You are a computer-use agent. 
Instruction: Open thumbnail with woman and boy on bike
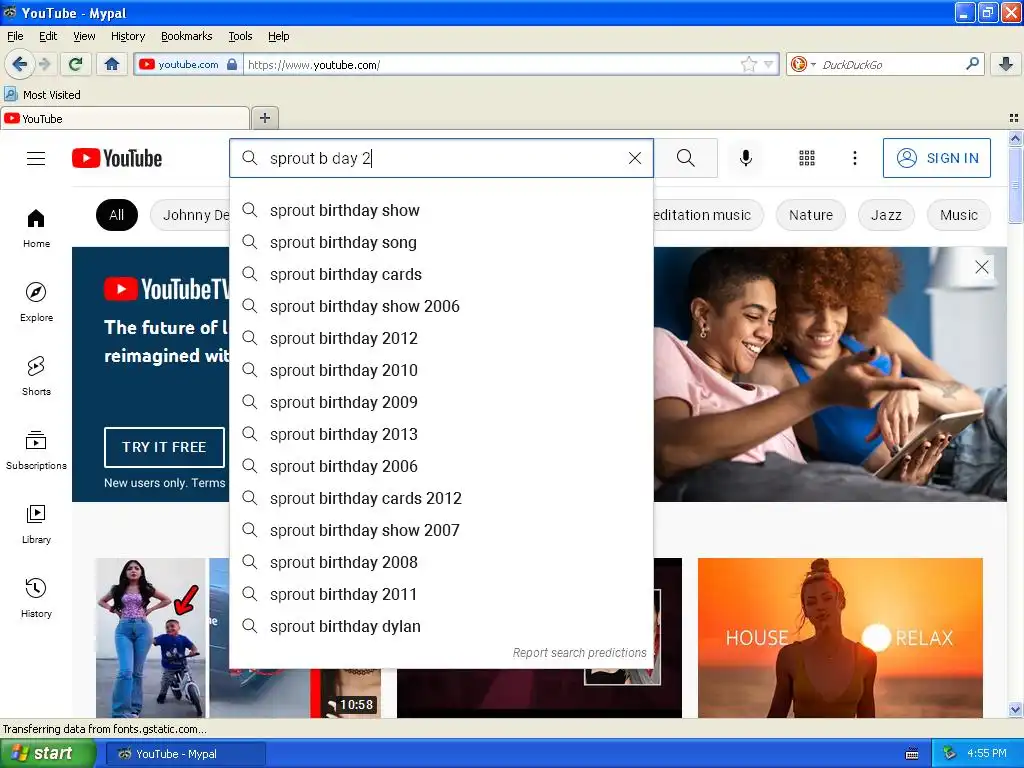[150, 637]
